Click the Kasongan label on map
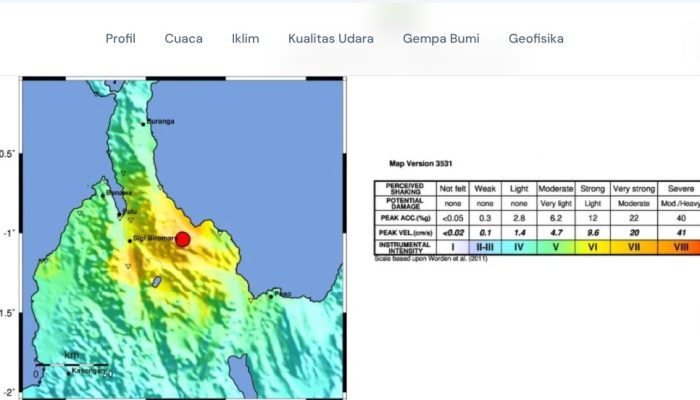The height and width of the screenshot is (400, 700). 88,371
